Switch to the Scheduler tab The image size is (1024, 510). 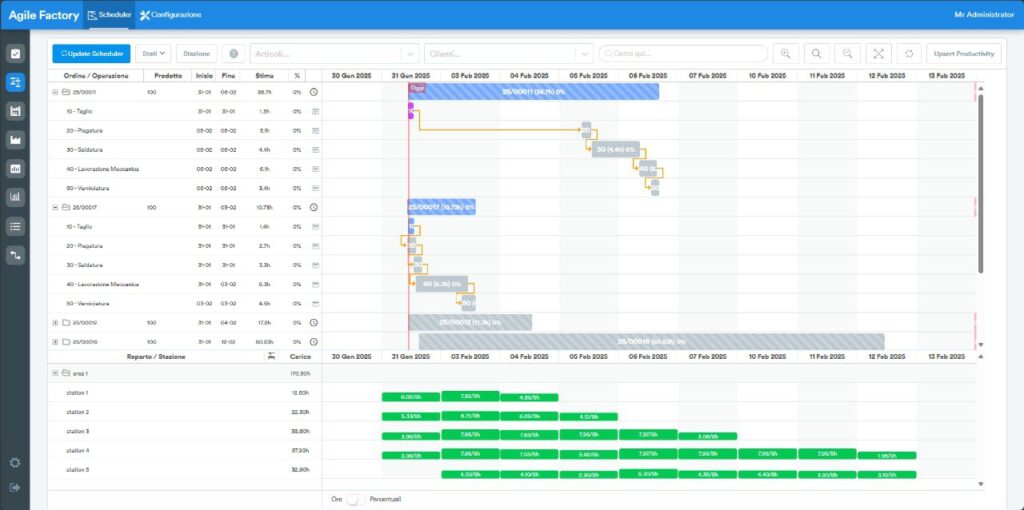(110, 15)
